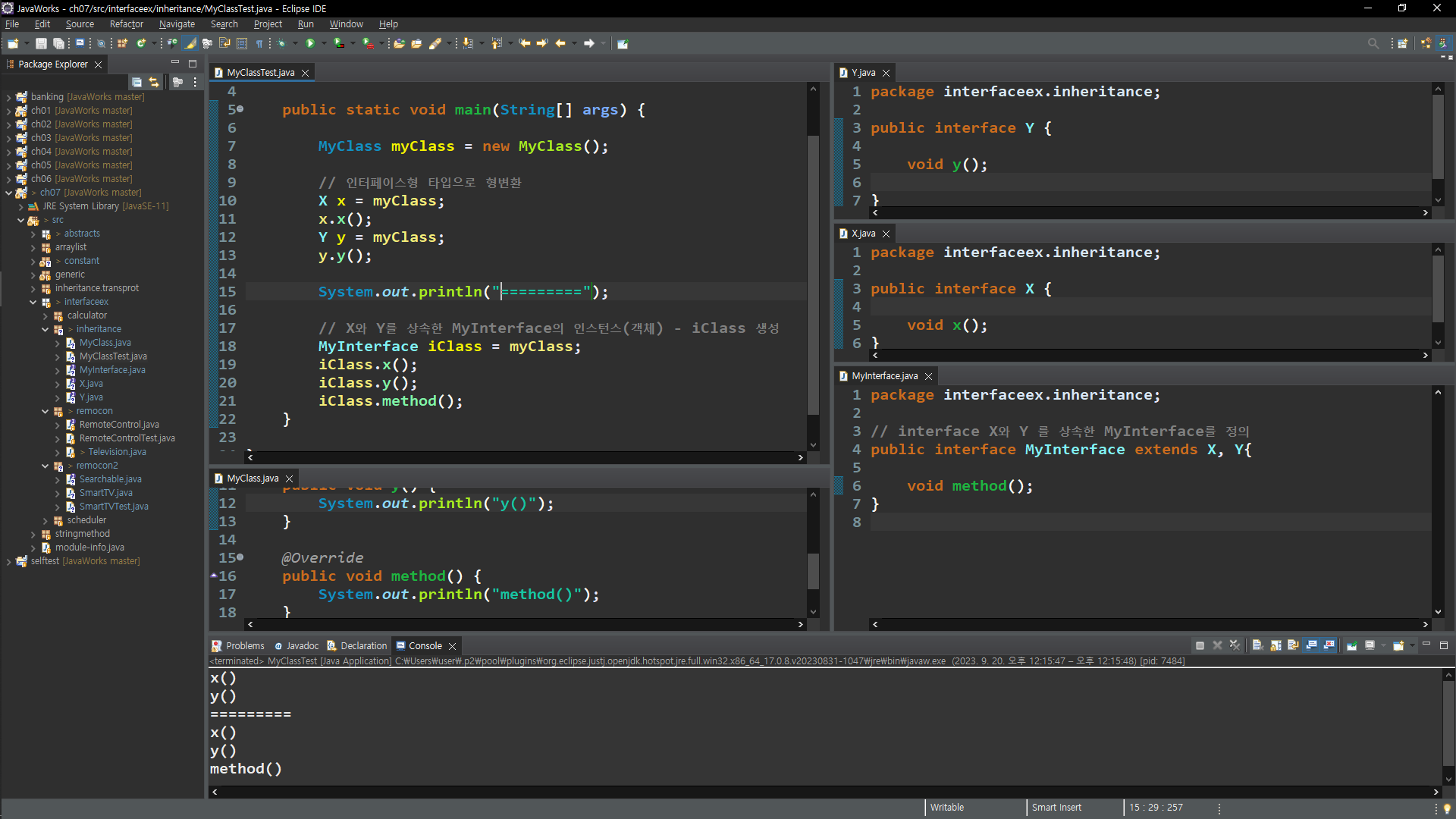Toggle Show Console on standard output change
The height and width of the screenshot is (819, 1456).
[1311, 645]
